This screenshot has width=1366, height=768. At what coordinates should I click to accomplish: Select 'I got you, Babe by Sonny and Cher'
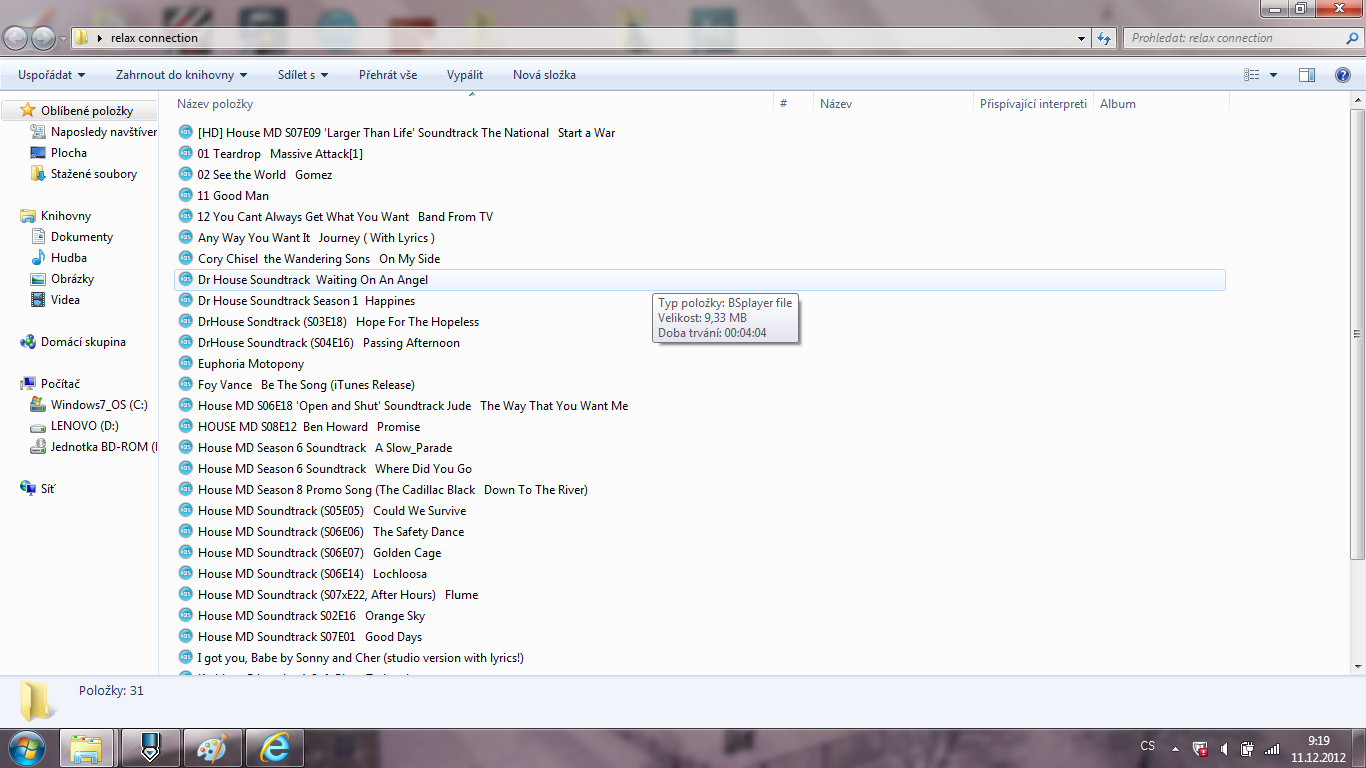361,658
